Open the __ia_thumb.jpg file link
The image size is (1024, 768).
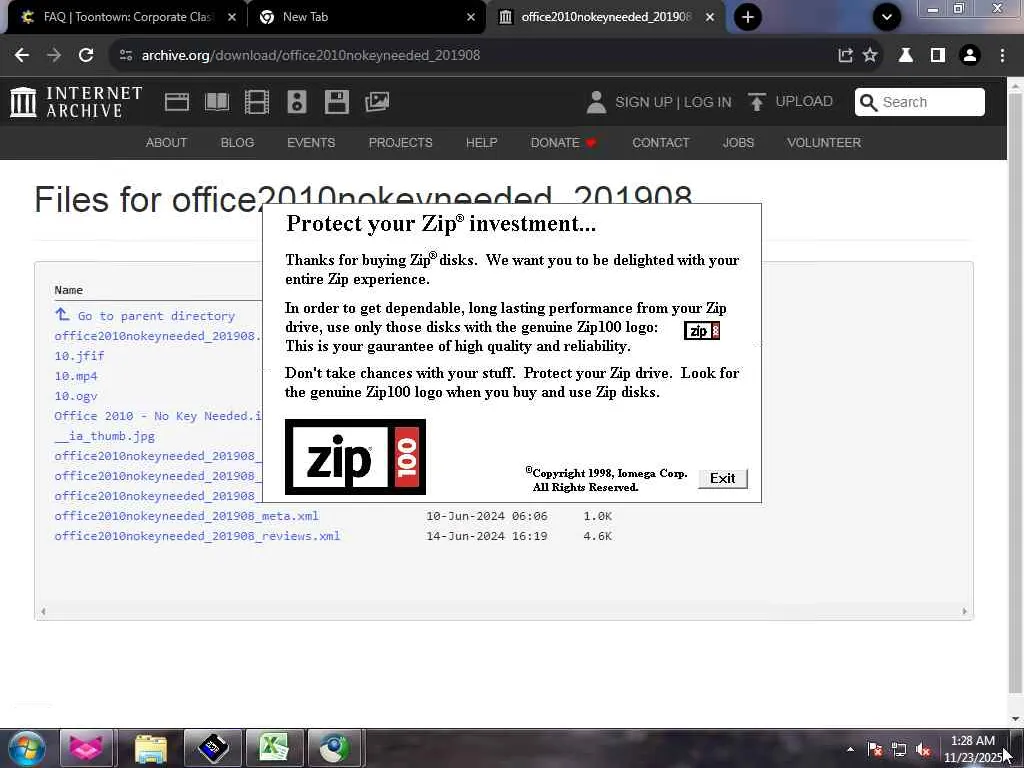pyautogui.click(x=104, y=436)
